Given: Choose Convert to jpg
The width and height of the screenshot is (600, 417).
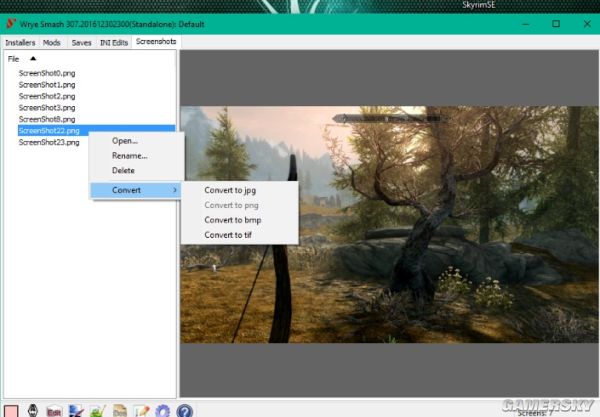Looking at the screenshot, I should (230, 190).
